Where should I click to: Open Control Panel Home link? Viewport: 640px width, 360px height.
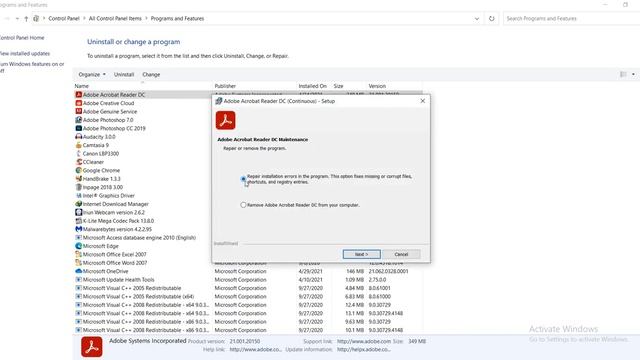click(22, 38)
